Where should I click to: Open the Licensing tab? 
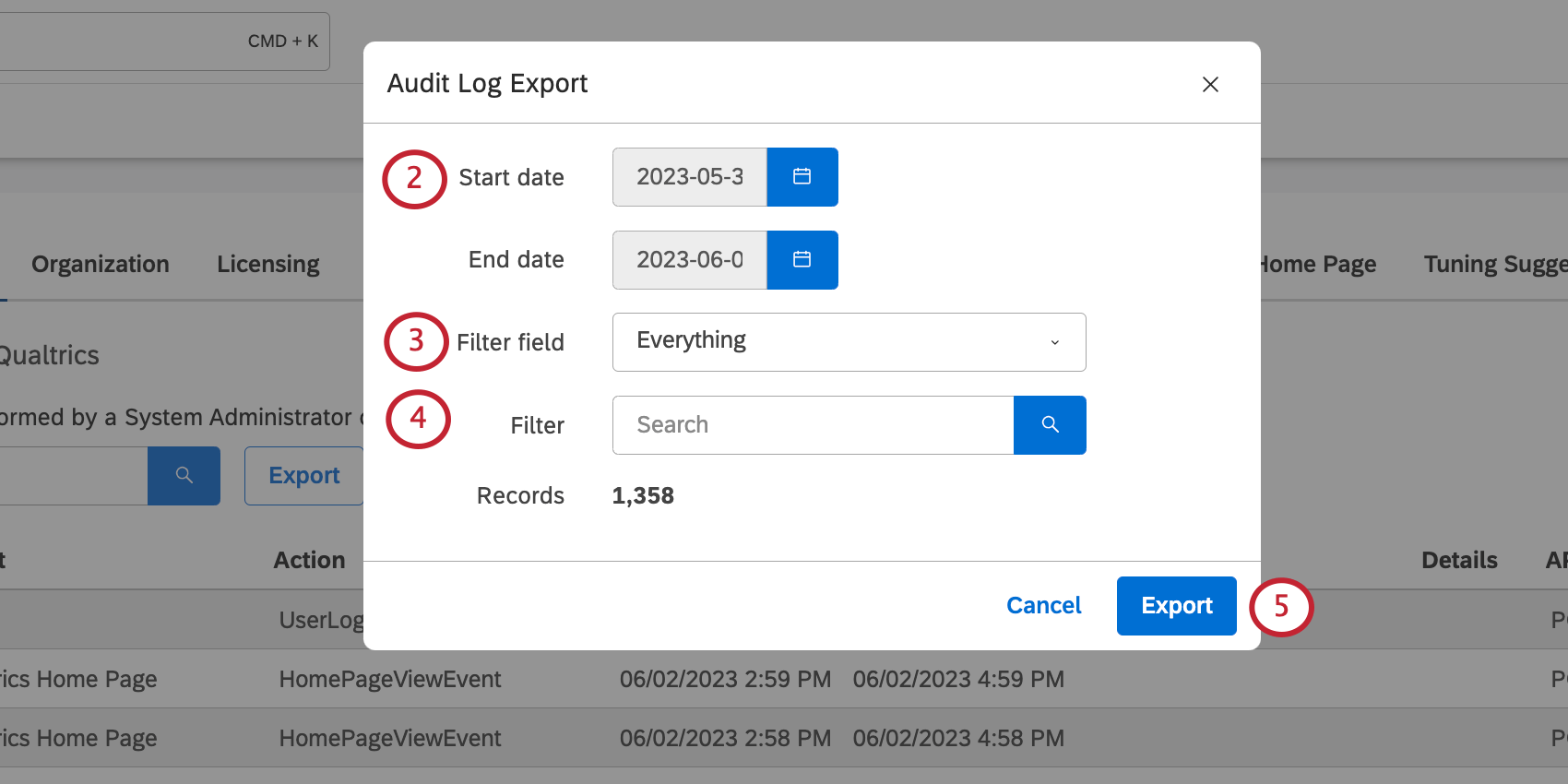[268, 265]
